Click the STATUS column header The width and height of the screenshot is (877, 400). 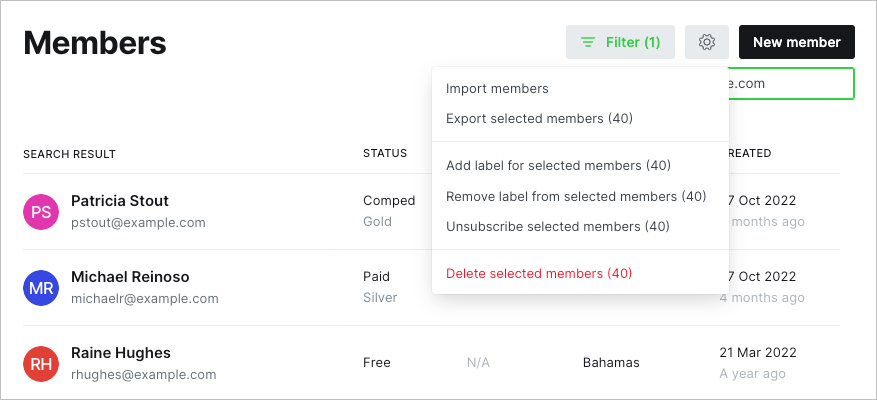pyautogui.click(x=385, y=154)
